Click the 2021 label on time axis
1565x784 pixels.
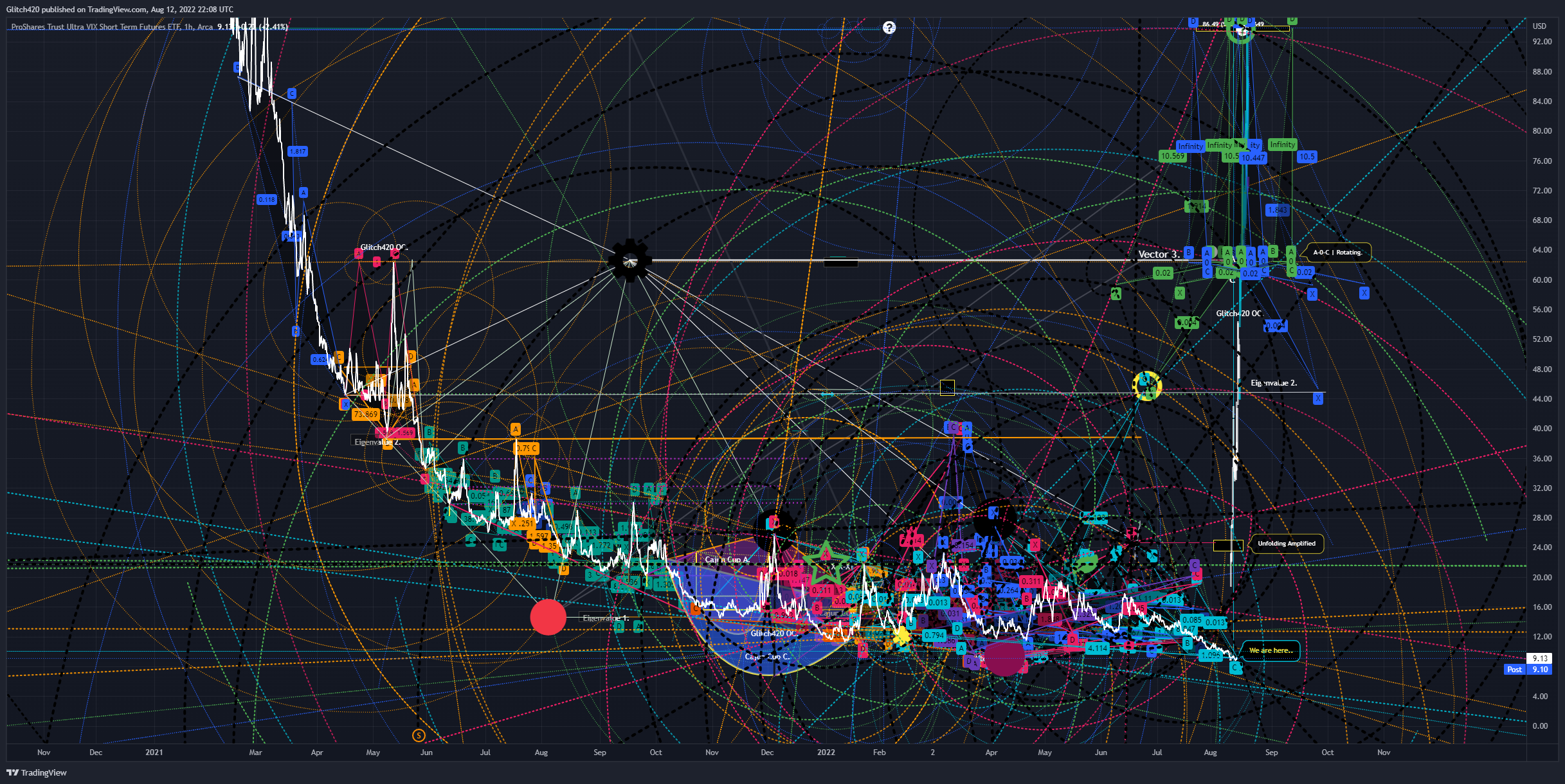click(x=154, y=752)
